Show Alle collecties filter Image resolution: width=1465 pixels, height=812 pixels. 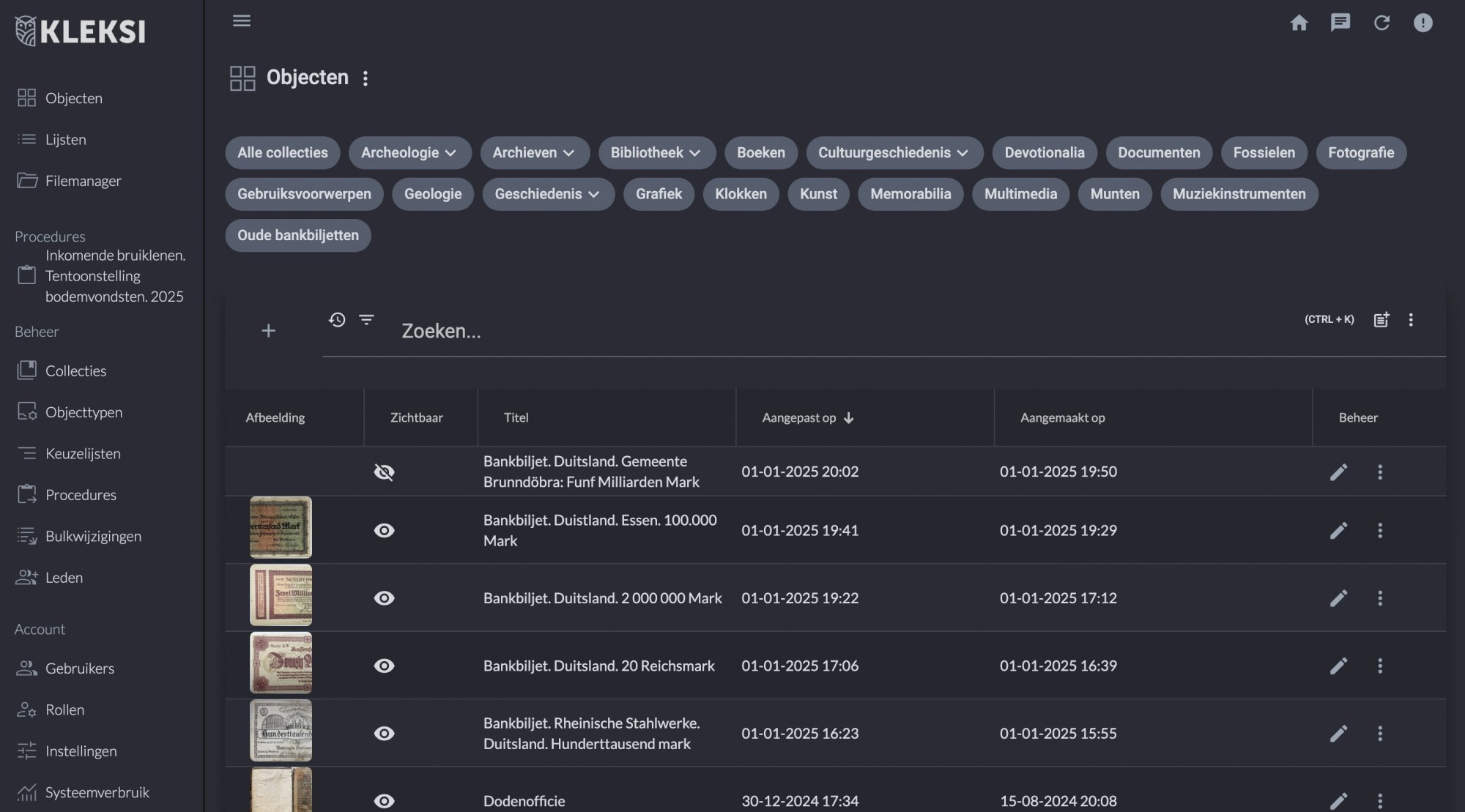[x=282, y=153]
